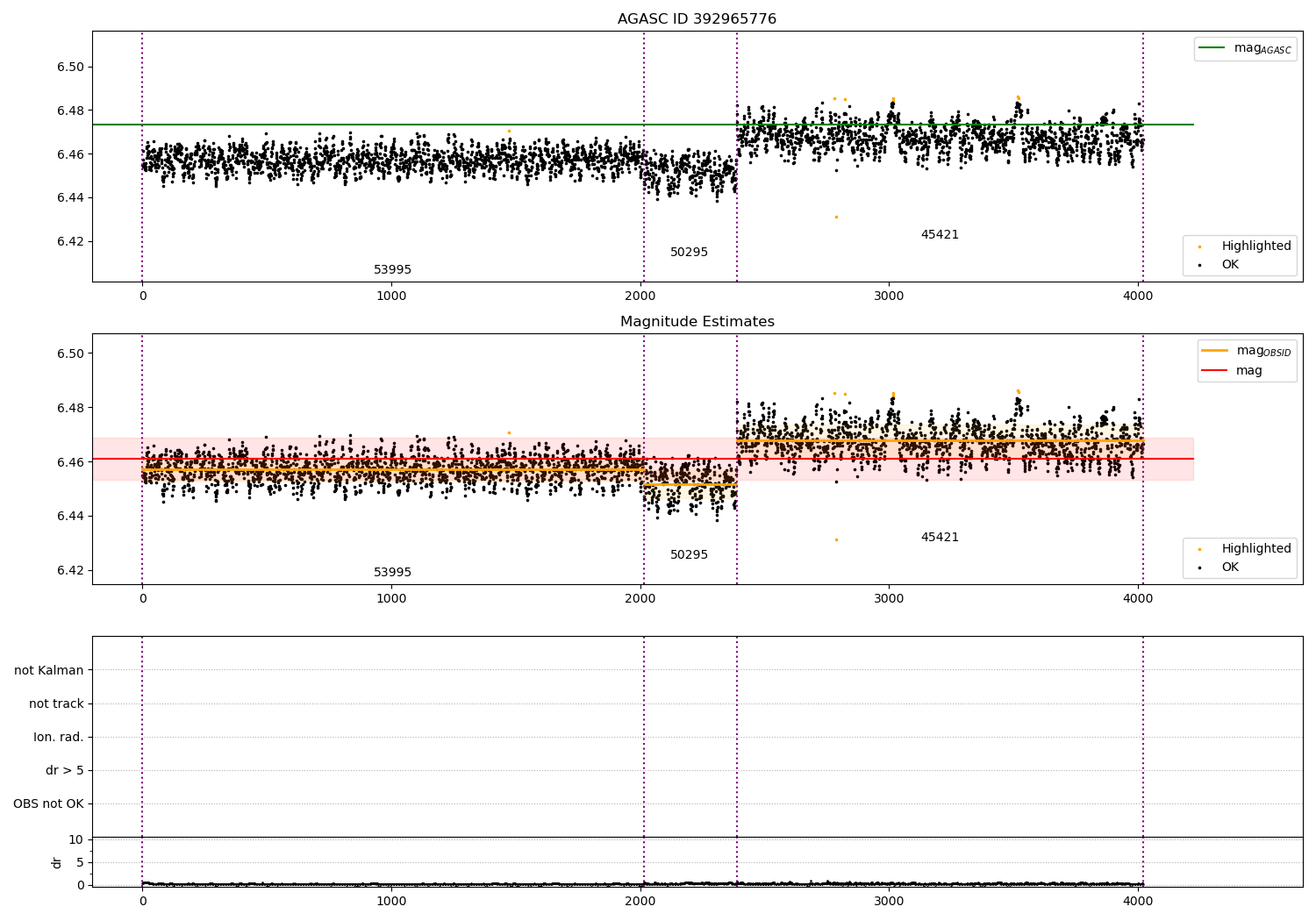The height and width of the screenshot is (921, 1316).
Task: Click obsid label 53995 in AGASC ID plot
Action: tap(392, 270)
